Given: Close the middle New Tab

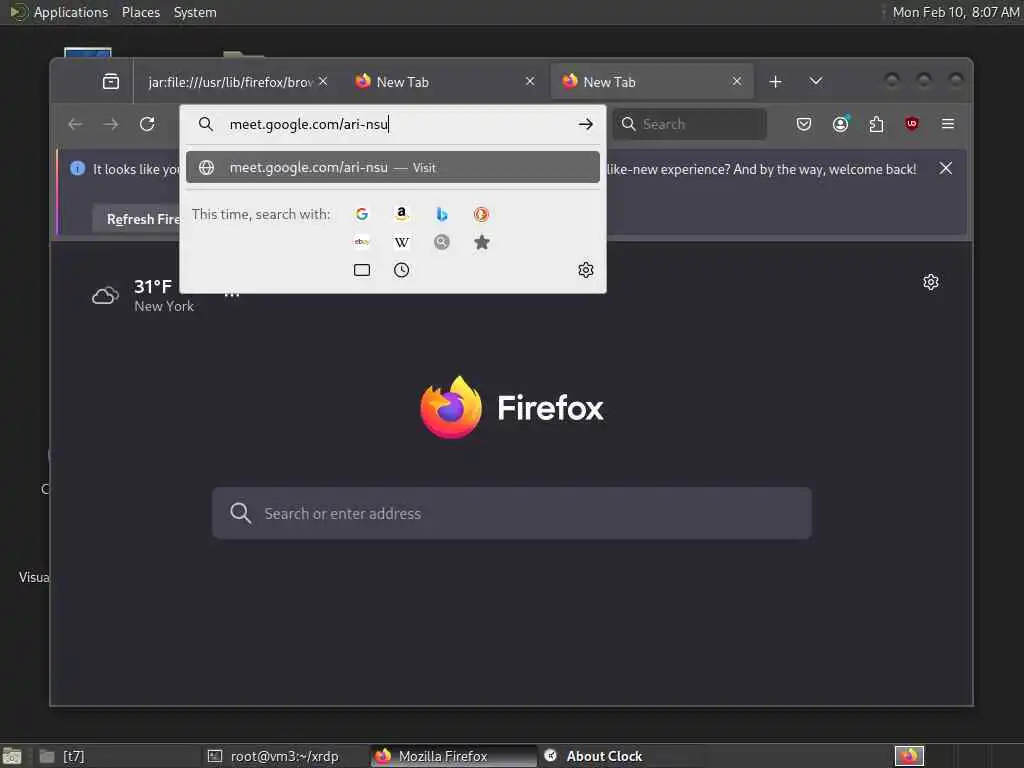Looking at the screenshot, I should (x=530, y=82).
